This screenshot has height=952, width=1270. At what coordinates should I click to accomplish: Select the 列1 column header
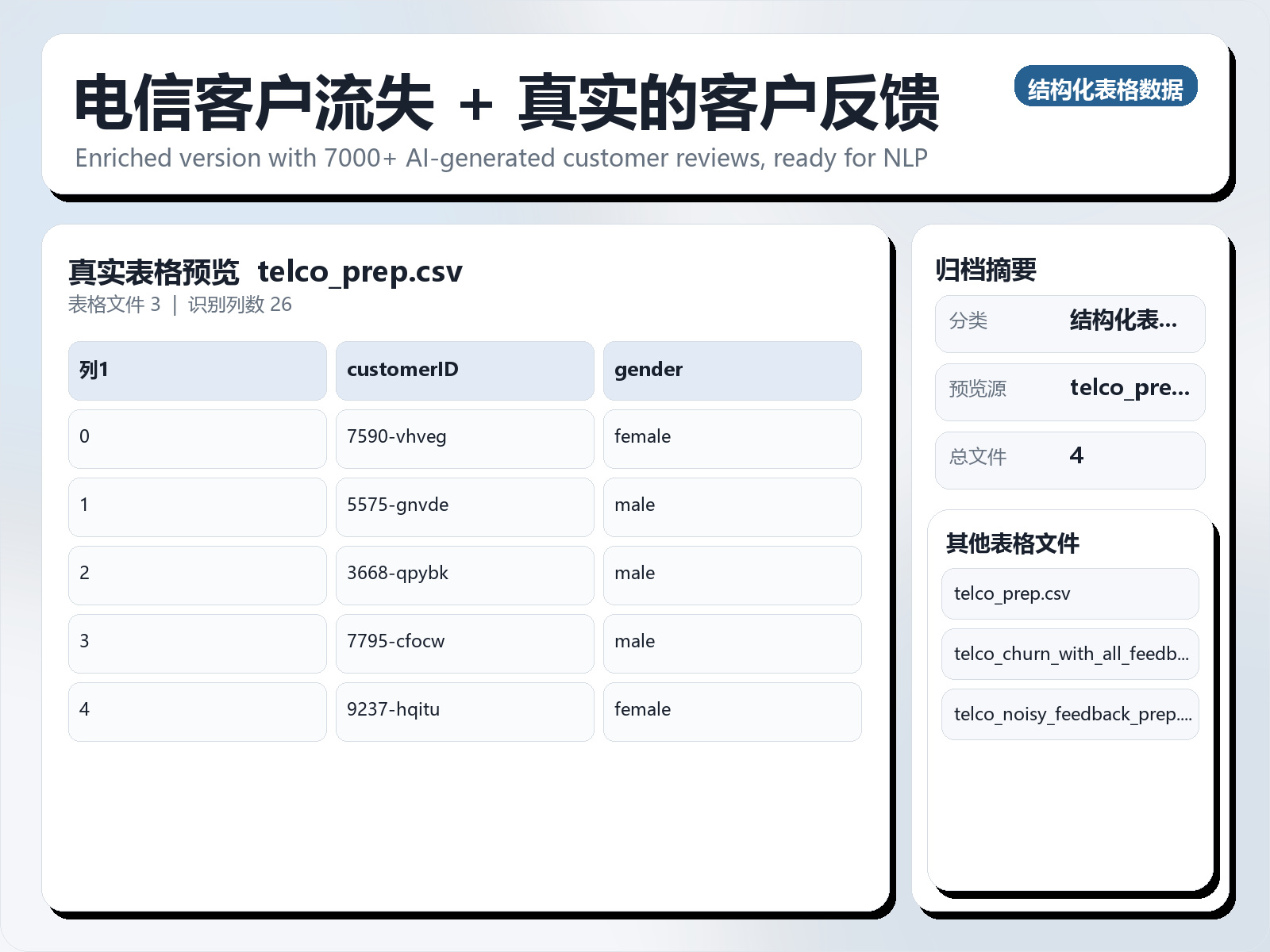pyautogui.click(x=196, y=370)
